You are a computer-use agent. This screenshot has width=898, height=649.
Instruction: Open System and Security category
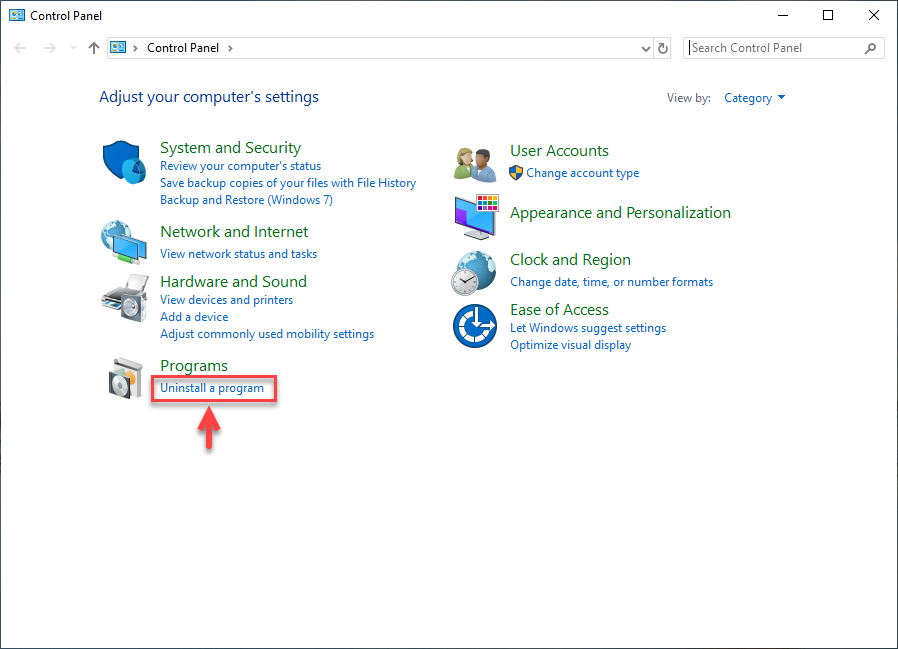coord(230,148)
